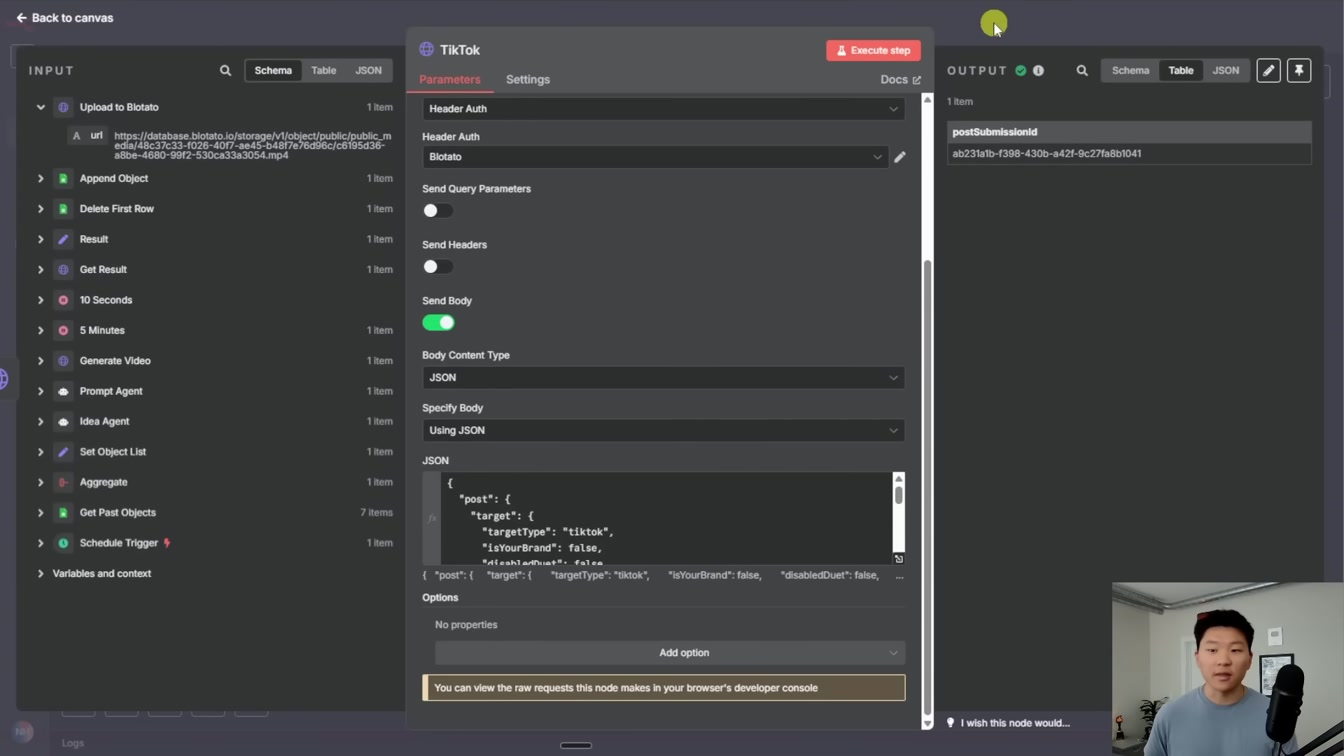Click the Get Past Objects sheets icon
This screenshot has height=756, width=1344.
point(63,513)
